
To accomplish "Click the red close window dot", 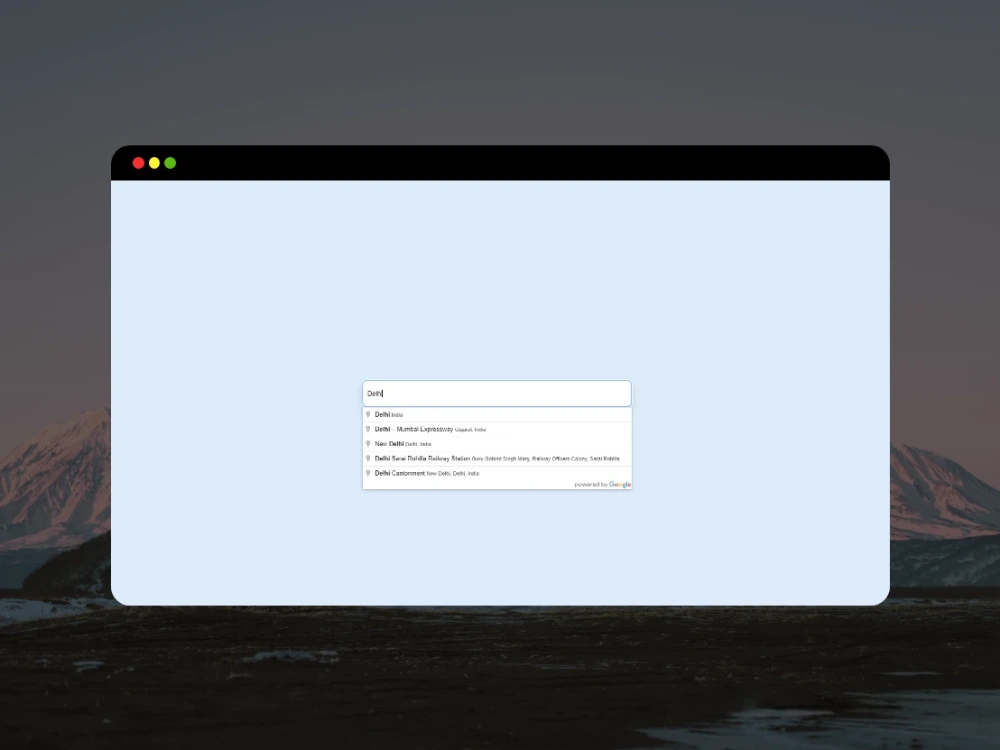I will (138, 163).
